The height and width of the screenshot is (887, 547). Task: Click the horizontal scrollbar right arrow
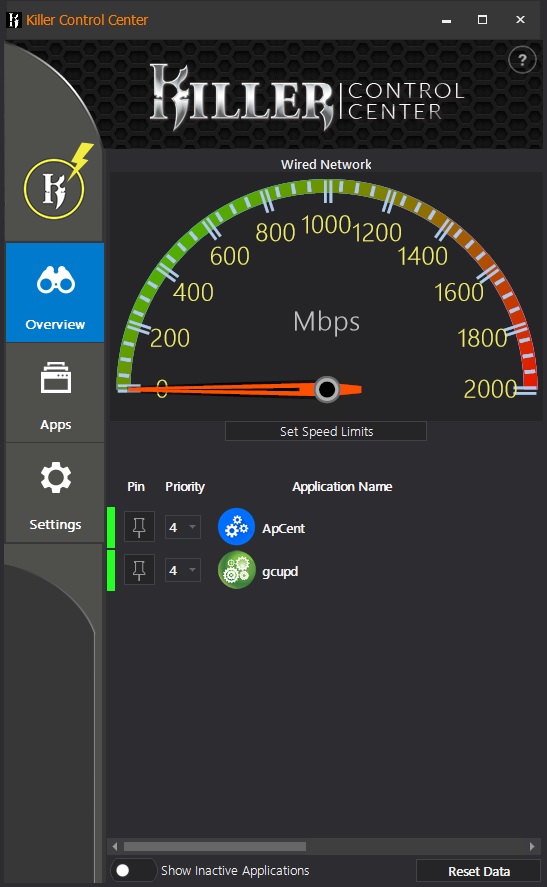pos(532,846)
